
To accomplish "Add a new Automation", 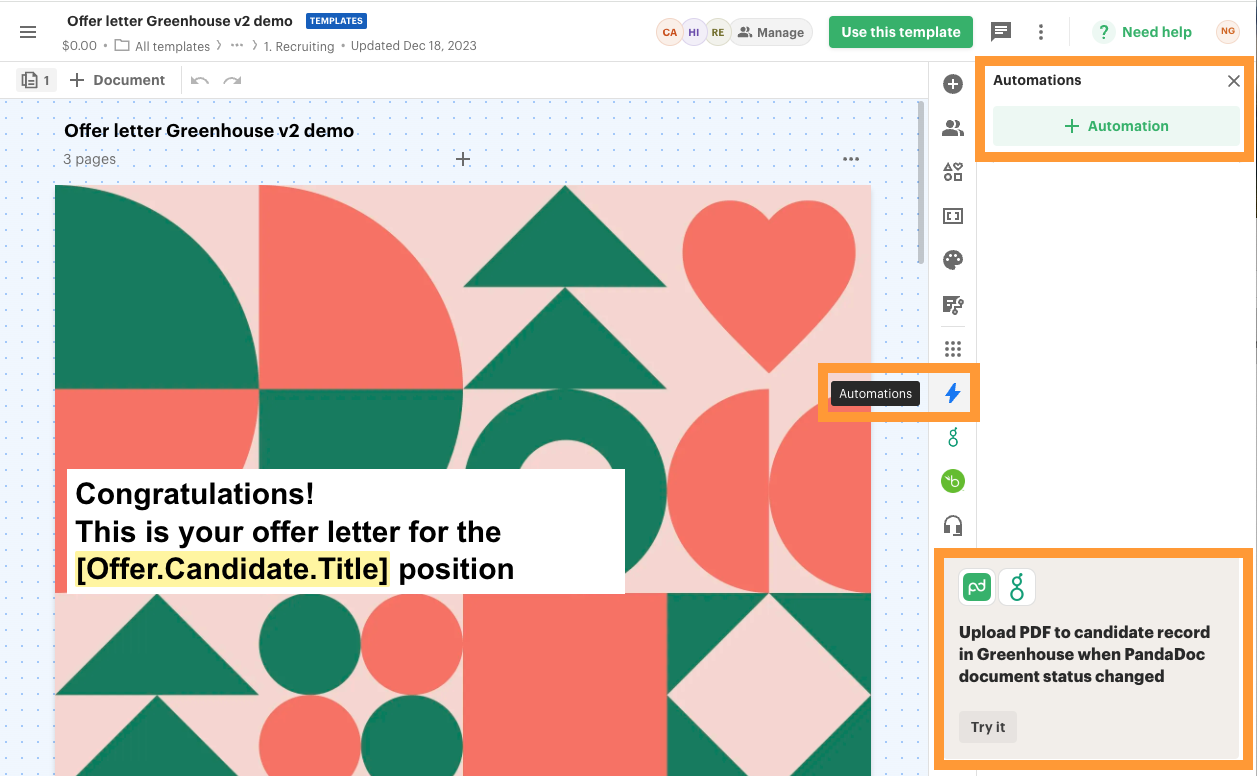I will tap(1116, 126).
